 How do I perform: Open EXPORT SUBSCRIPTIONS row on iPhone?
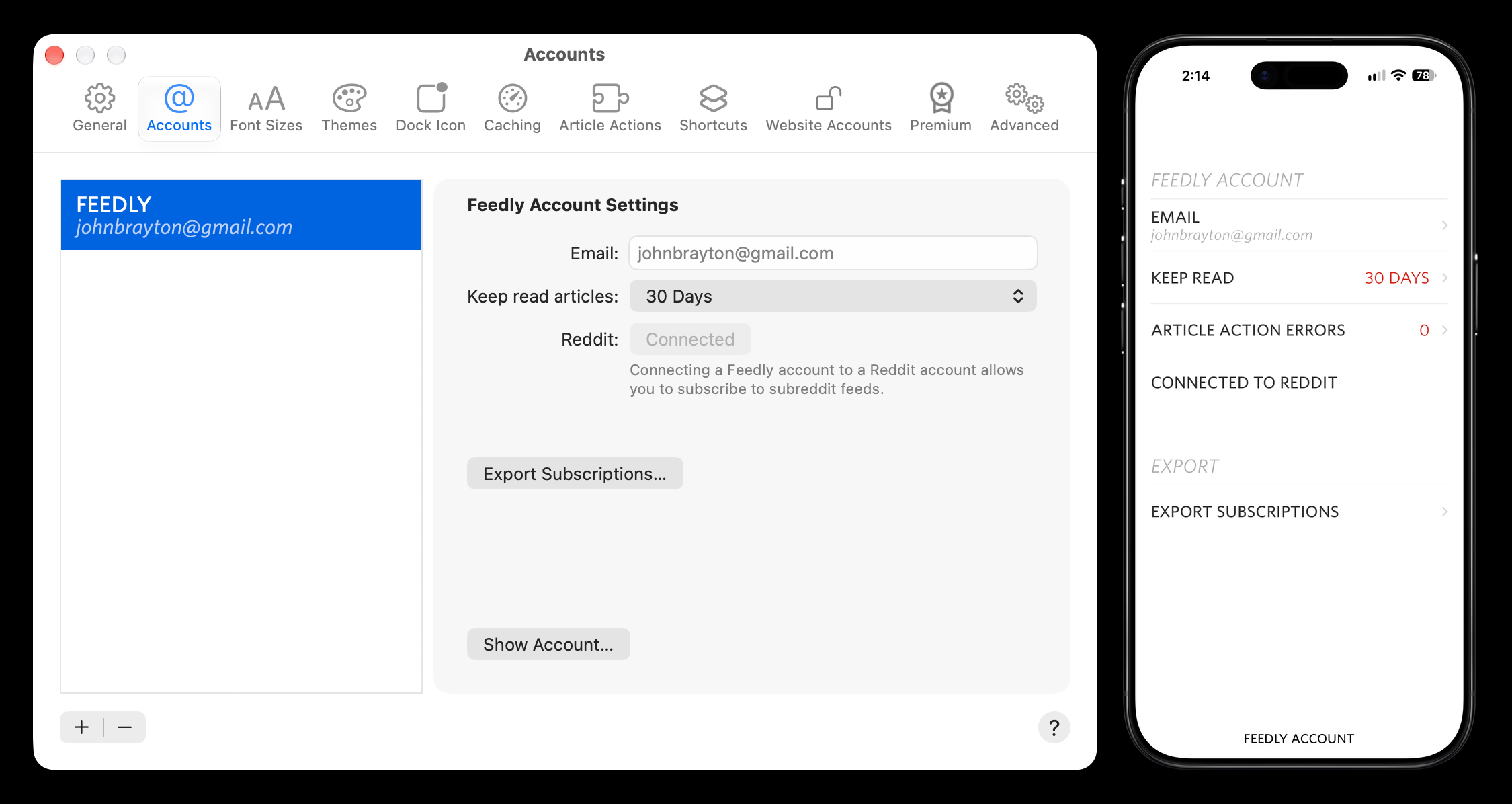point(1299,512)
